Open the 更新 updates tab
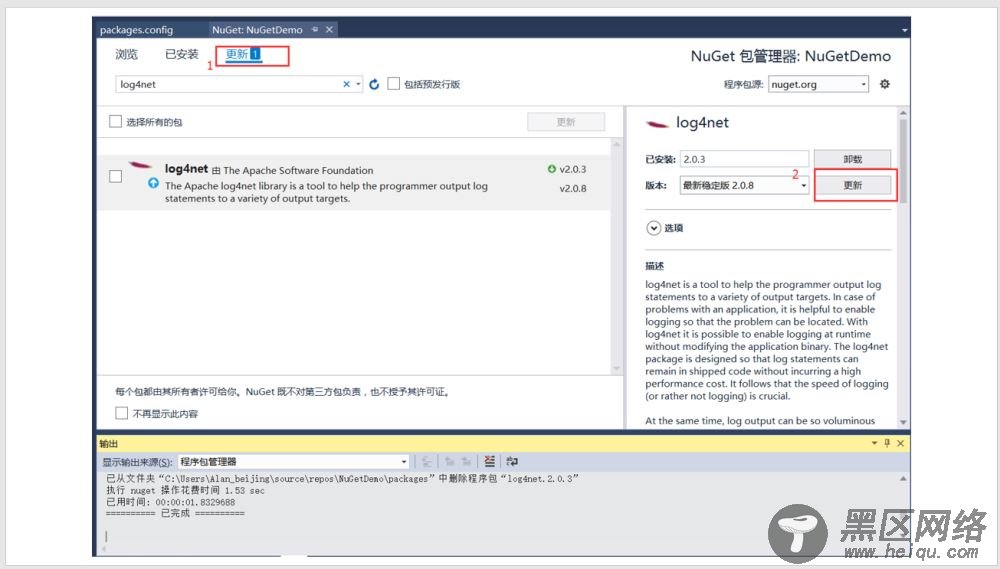 [x=244, y=54]
